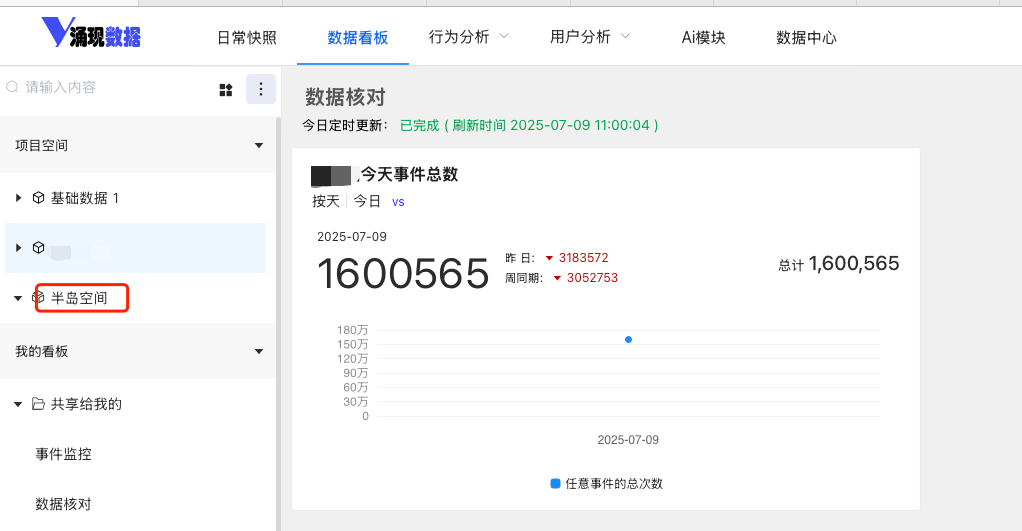Viewport: 1022px width, 531px height.
Task: Select the 项目空间 section header
Action: pos(138,145)
